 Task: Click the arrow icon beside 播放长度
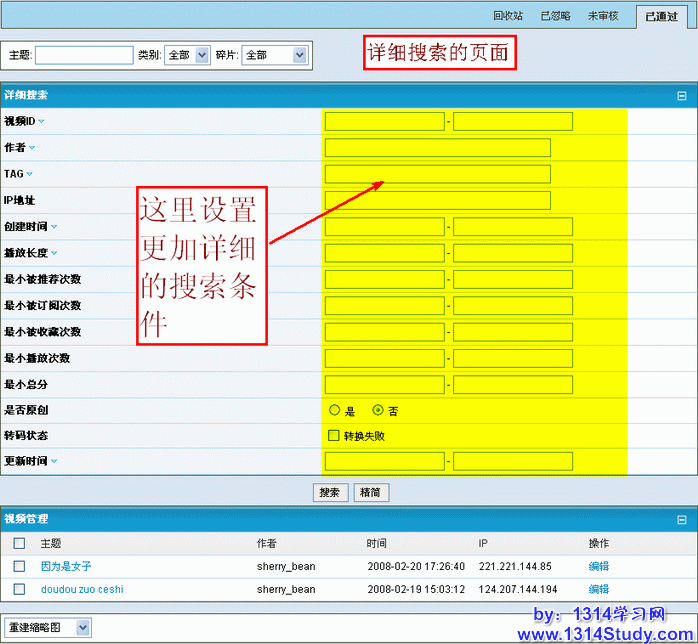pyautogui.click(x=53, y=253)
